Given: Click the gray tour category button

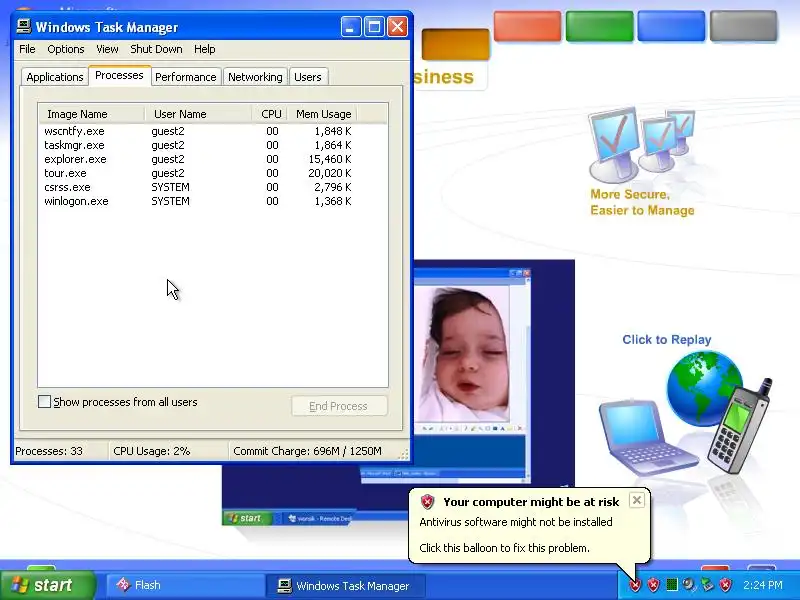Looking at the screenshot, I should coord(743,26).
